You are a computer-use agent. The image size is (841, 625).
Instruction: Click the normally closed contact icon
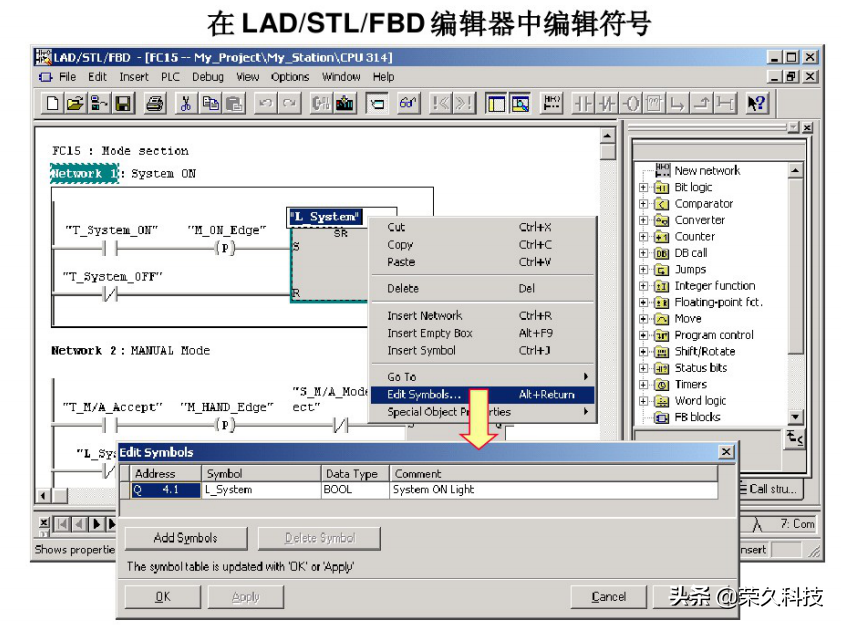607,103
